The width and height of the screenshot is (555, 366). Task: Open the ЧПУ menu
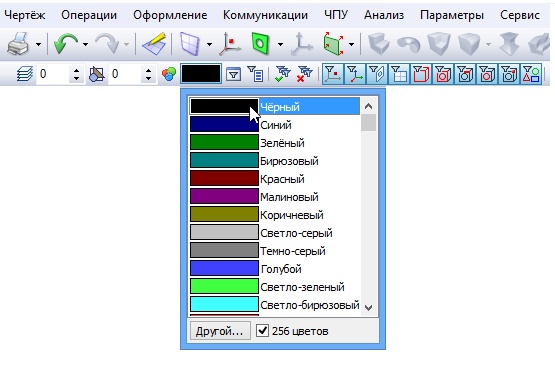(336, 15)
